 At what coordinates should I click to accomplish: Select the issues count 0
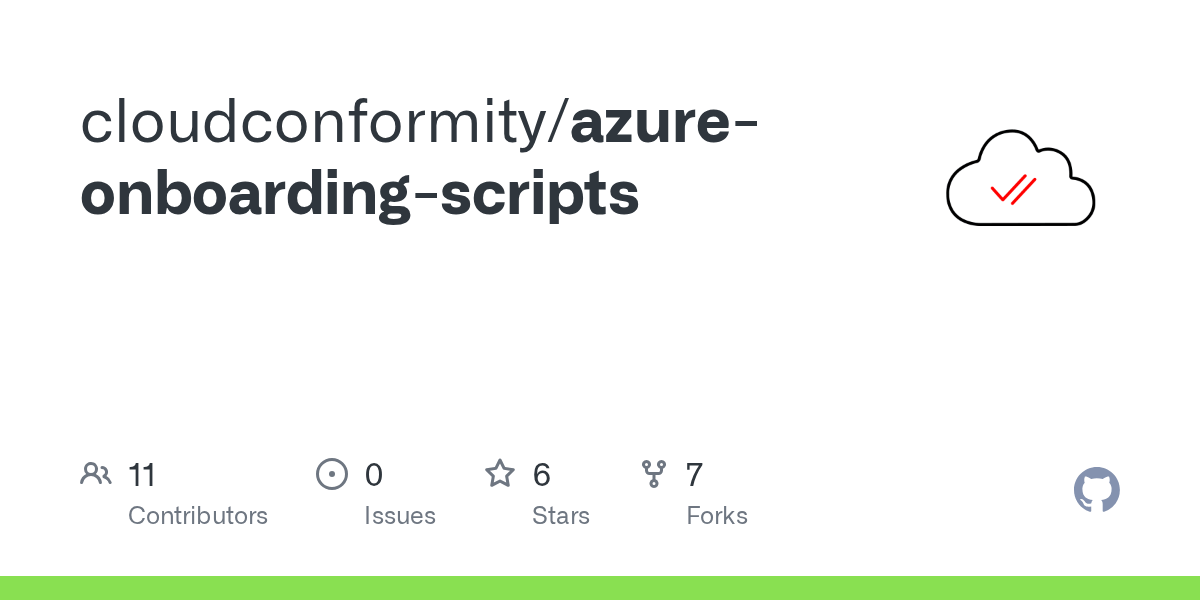(x=374, y=474)
